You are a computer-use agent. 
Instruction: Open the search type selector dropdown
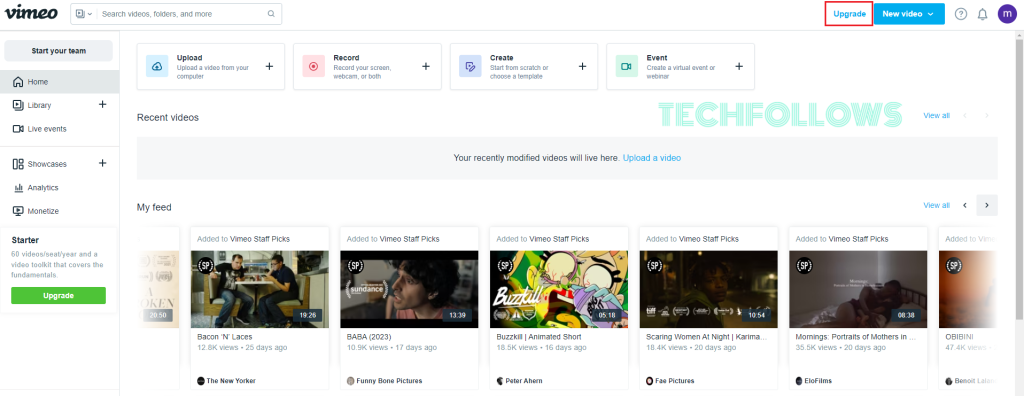point(84,14)
